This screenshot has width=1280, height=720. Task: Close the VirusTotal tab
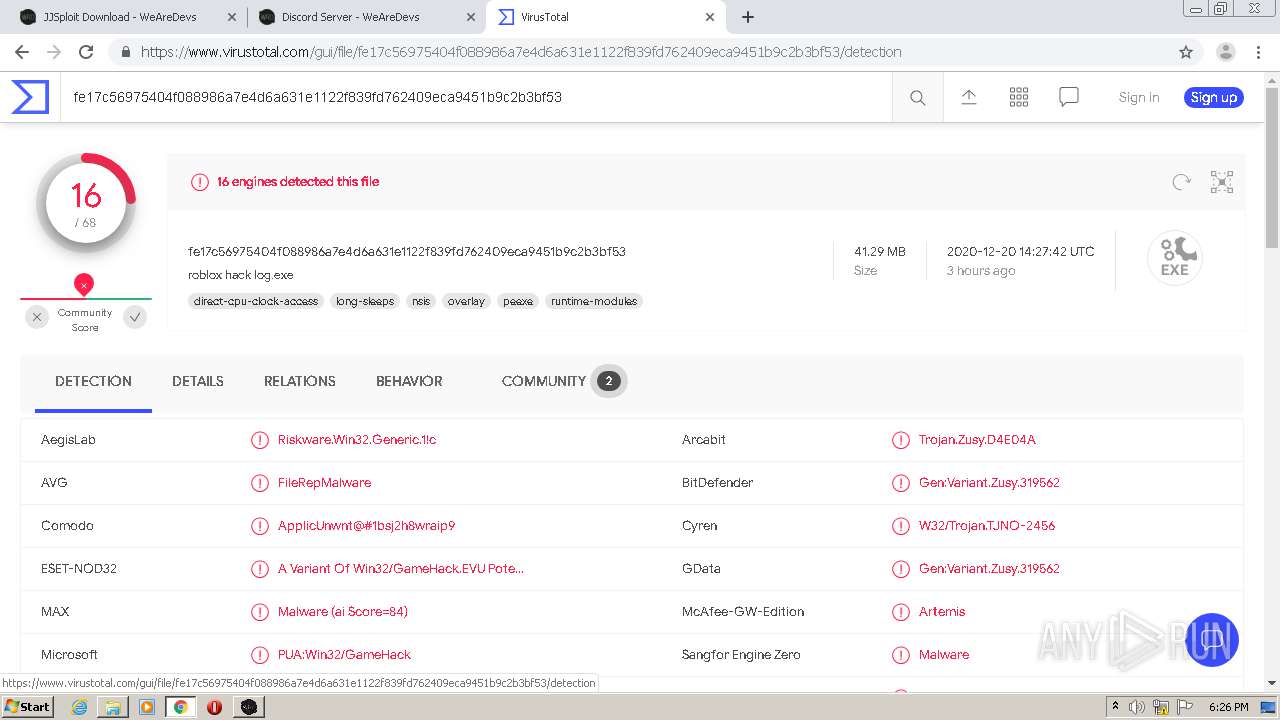pos(710,17)
